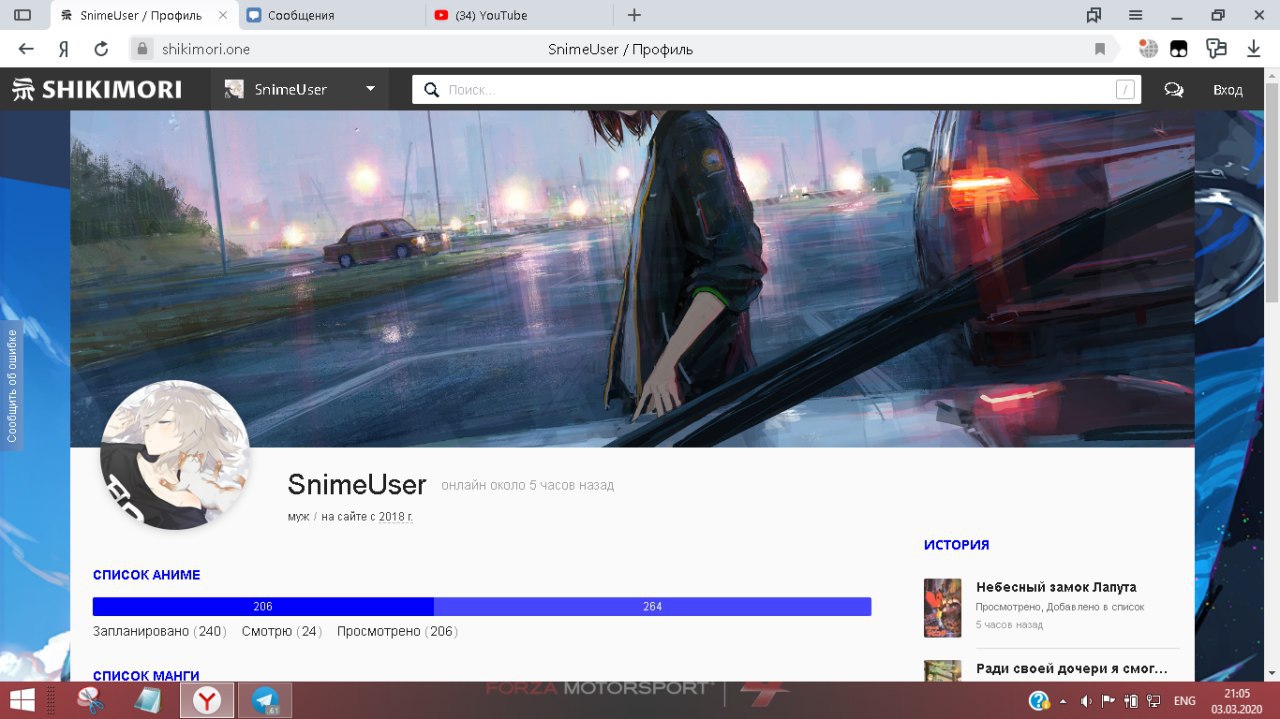Open the Небесный замок Лапута entry
The width and height of the screenshot is (1280, 719).
click(1056, 587)
